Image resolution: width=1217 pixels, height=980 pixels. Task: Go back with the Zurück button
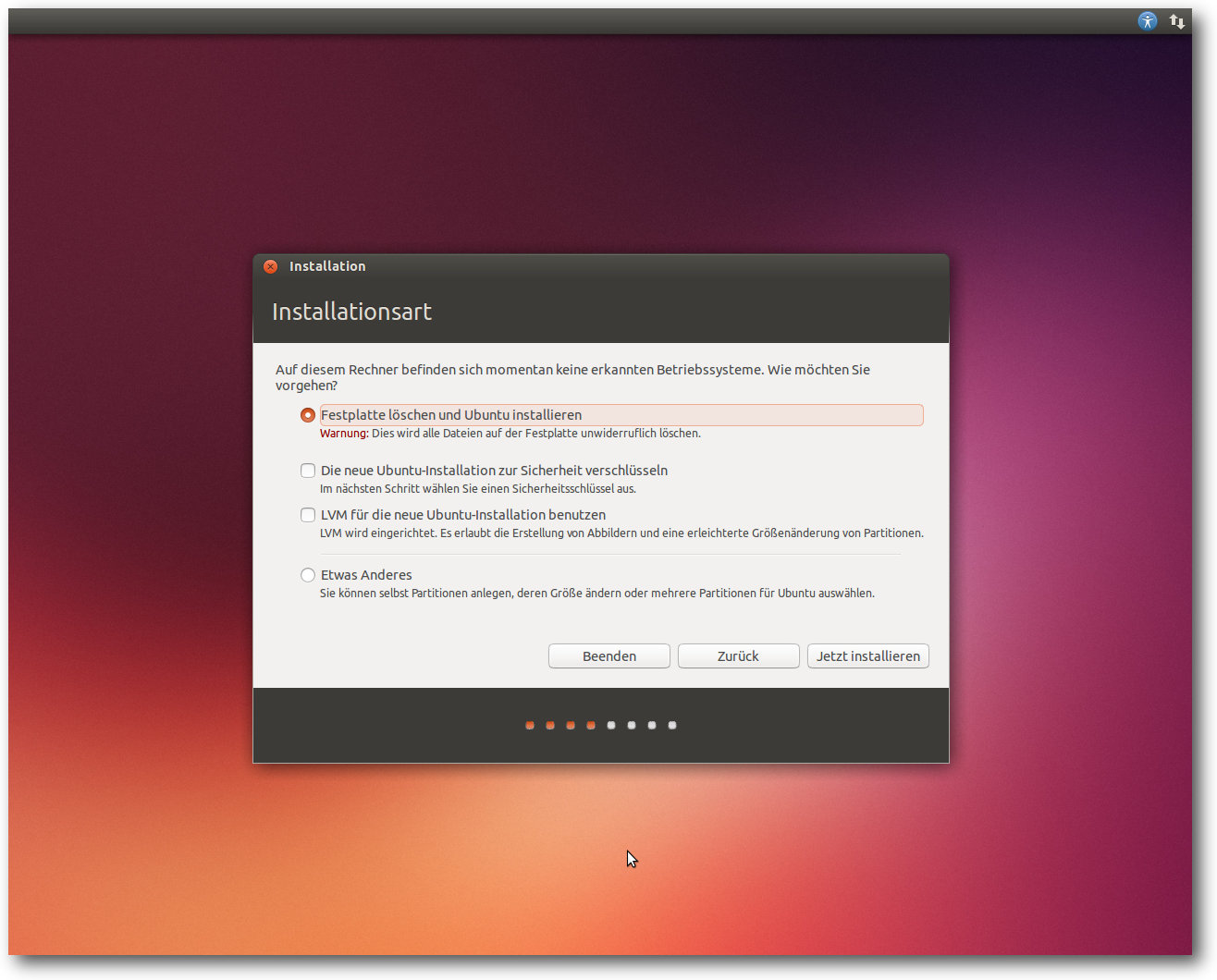[x=739, y=655]
